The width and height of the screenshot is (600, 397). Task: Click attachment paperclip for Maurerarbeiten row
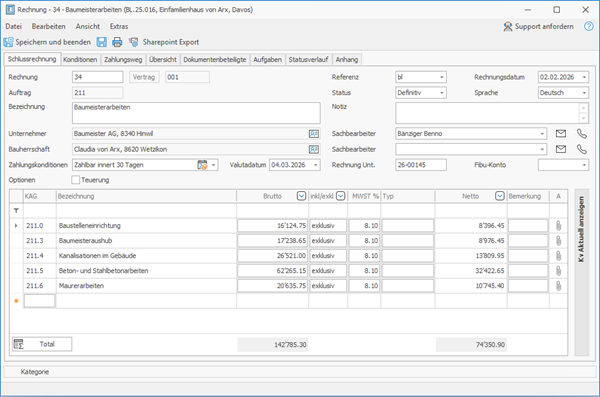558,286
